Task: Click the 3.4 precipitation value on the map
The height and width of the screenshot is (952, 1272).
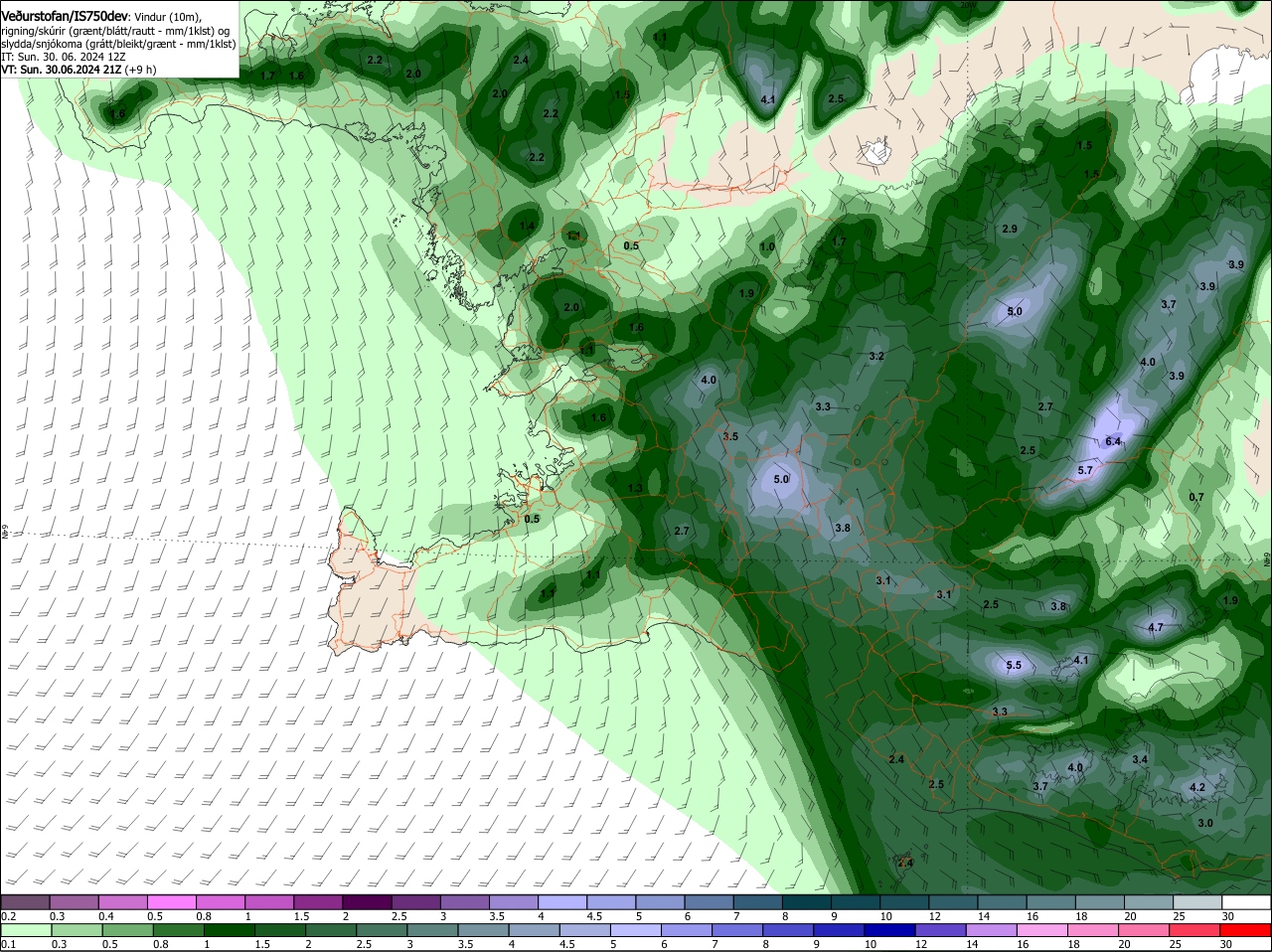Action: click(x=1140, y=759)
